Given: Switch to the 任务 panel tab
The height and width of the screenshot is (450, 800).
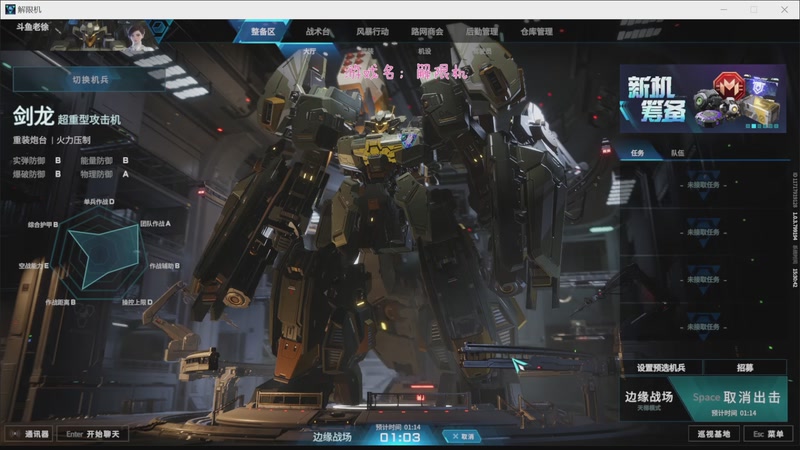Looking at the screenshot, I should pos(637,153).
